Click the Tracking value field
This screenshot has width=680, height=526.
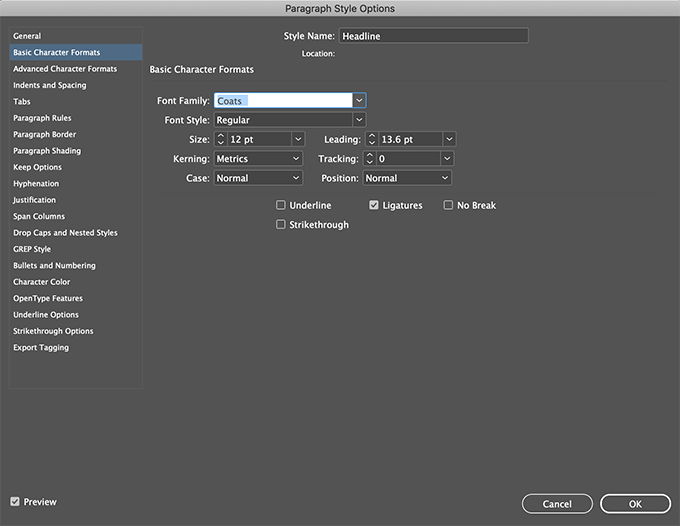pyautogui.click(x=408, y=159)
